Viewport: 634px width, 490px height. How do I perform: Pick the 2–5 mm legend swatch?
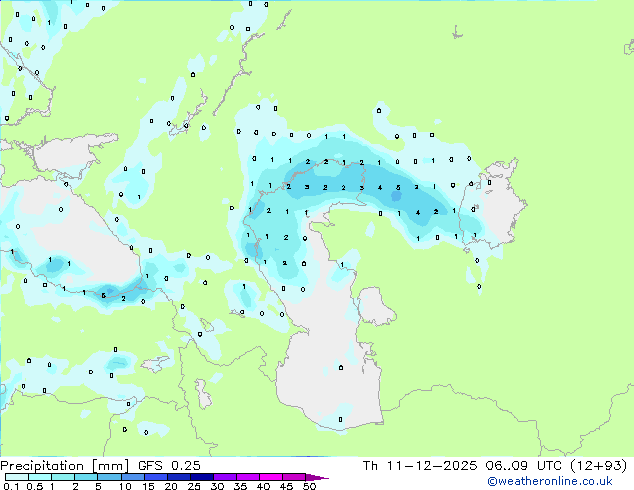tap(86, 477)
